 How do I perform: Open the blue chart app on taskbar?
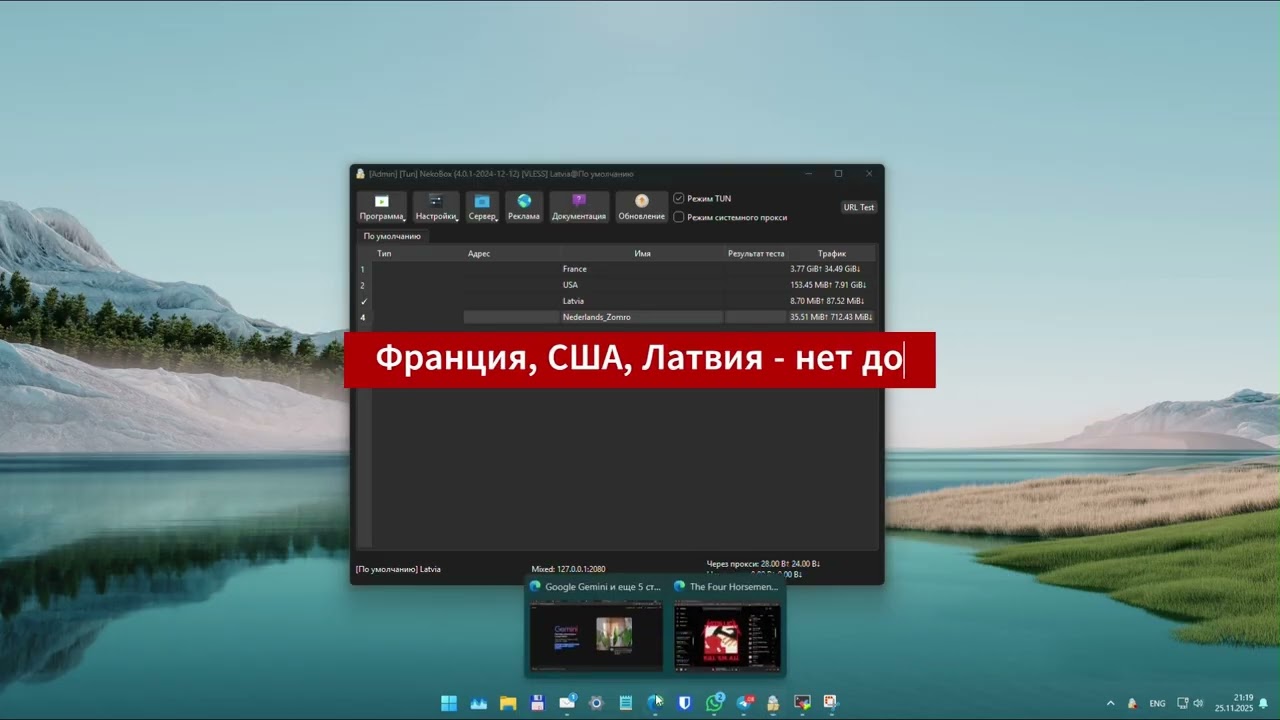click(x=478, y=703)
